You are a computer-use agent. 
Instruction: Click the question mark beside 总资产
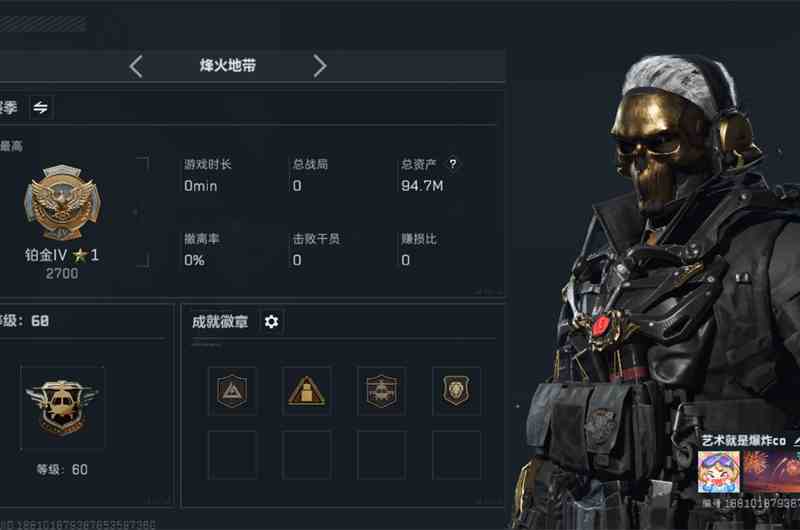[x=453, y=164]
